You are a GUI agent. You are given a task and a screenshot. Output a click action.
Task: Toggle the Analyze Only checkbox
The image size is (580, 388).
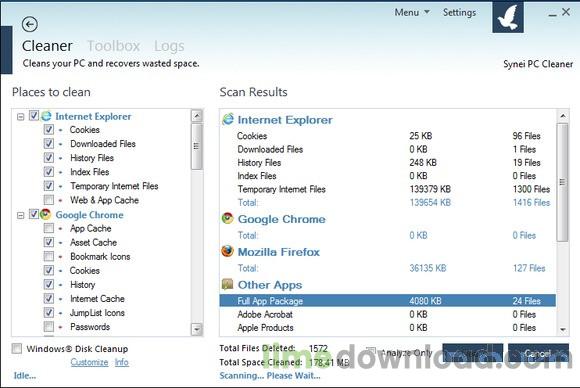coord(371,351)
